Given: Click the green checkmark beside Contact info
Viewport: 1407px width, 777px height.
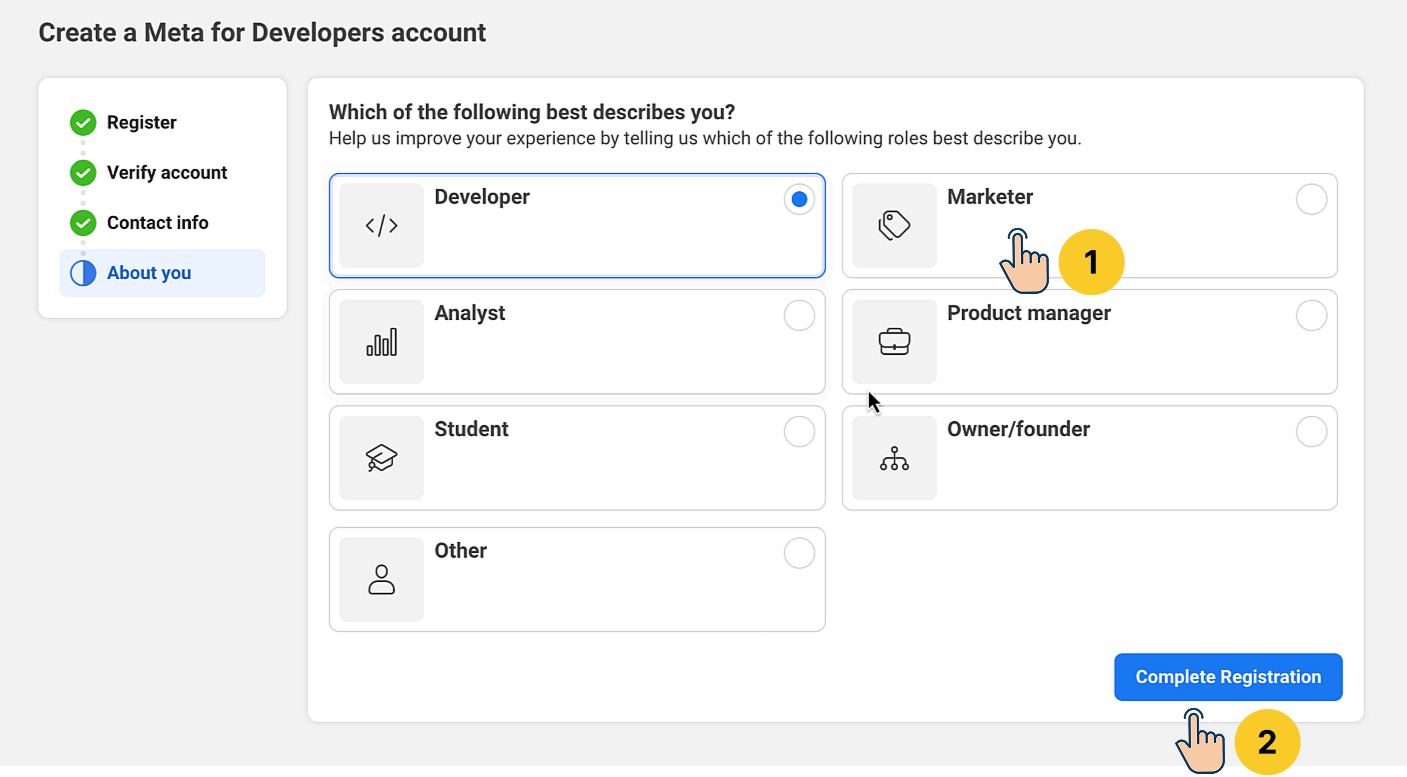Looking at the screenshot, I should tap(83, 223).
